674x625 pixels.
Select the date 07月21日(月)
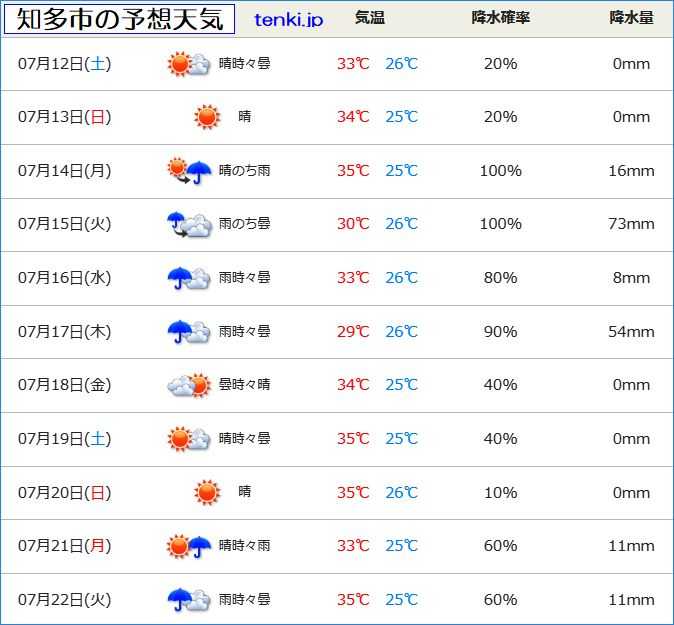pyautogui.click(x=64, y=546)
